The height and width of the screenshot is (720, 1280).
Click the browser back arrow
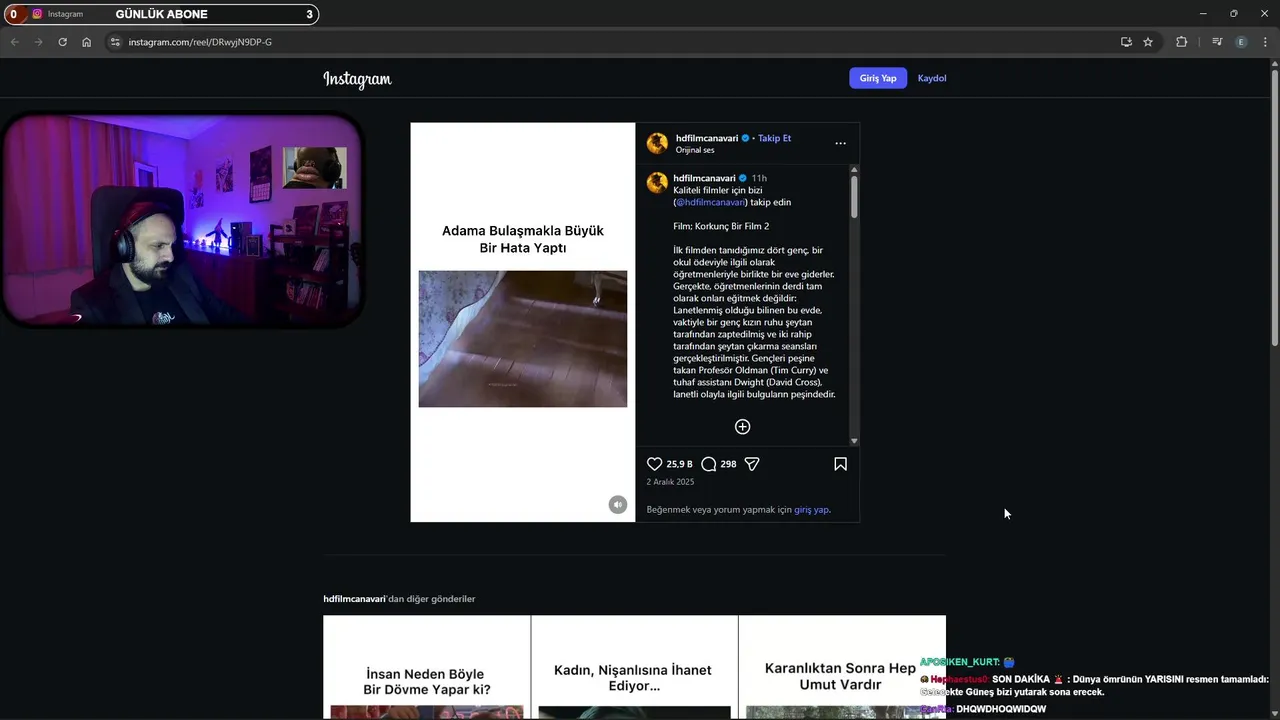pyautogui.click(x=14, y=42)
